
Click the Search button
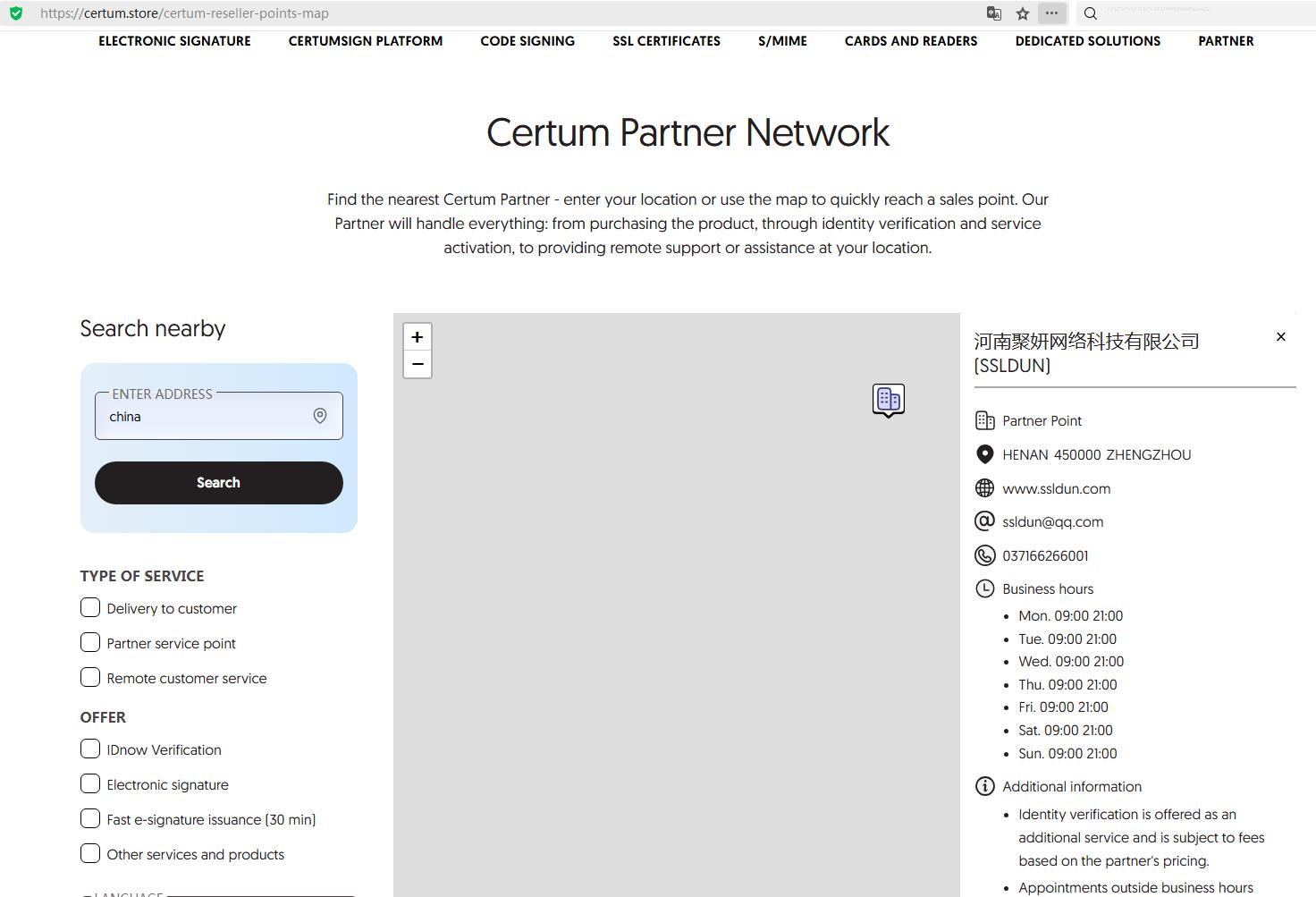(219, 483)
